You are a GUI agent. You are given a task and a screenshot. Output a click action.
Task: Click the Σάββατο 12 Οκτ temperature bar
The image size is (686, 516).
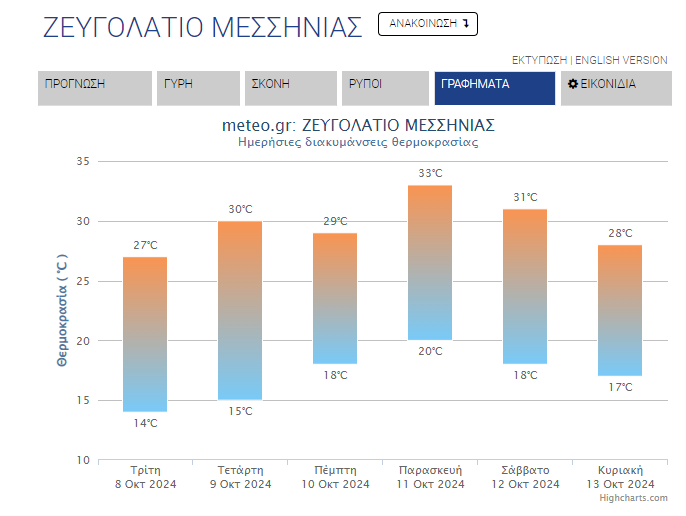click(525, 287)
